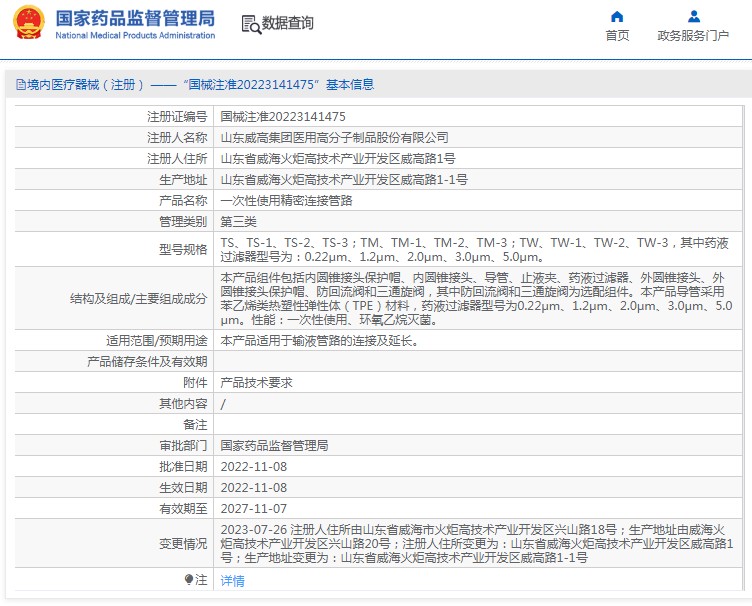Click National Medical Products Administration text
Image resolution: width=752 pixels, height=606 pixels.
(x=135, y=35)
